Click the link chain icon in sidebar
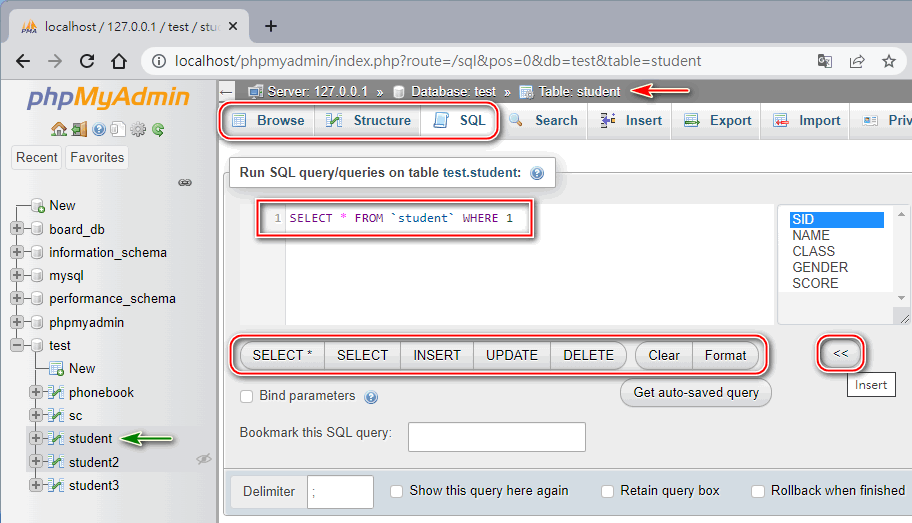This screenshot has height=523, width=912. [184, 183]
